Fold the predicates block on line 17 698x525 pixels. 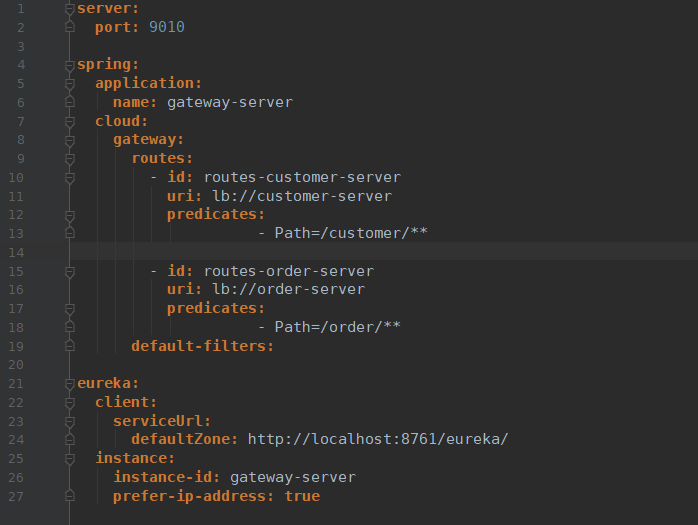(x=69, y=309)
